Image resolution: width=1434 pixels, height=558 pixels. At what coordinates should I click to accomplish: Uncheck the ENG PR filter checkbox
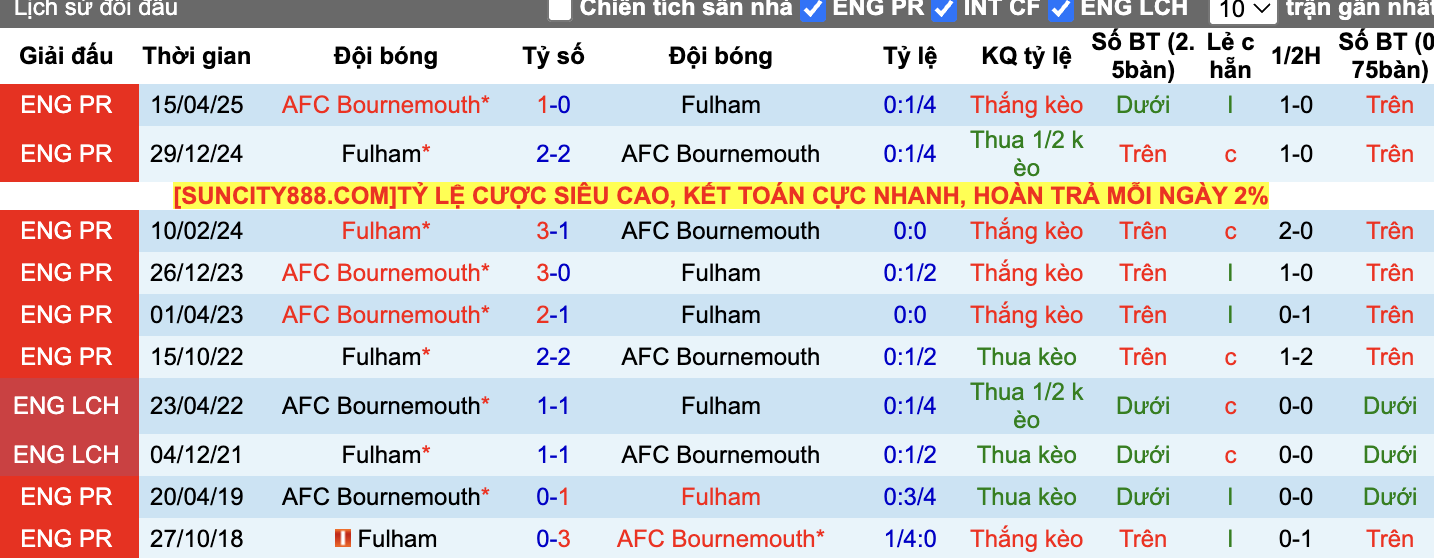pyautogui.click(x=813, y=8)
